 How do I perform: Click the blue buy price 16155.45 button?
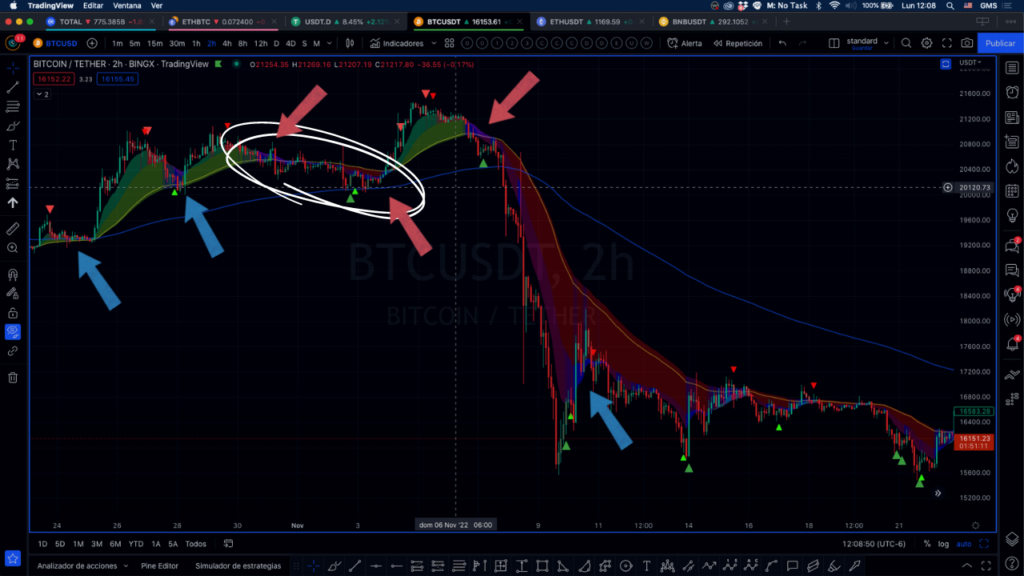[118, 79]
